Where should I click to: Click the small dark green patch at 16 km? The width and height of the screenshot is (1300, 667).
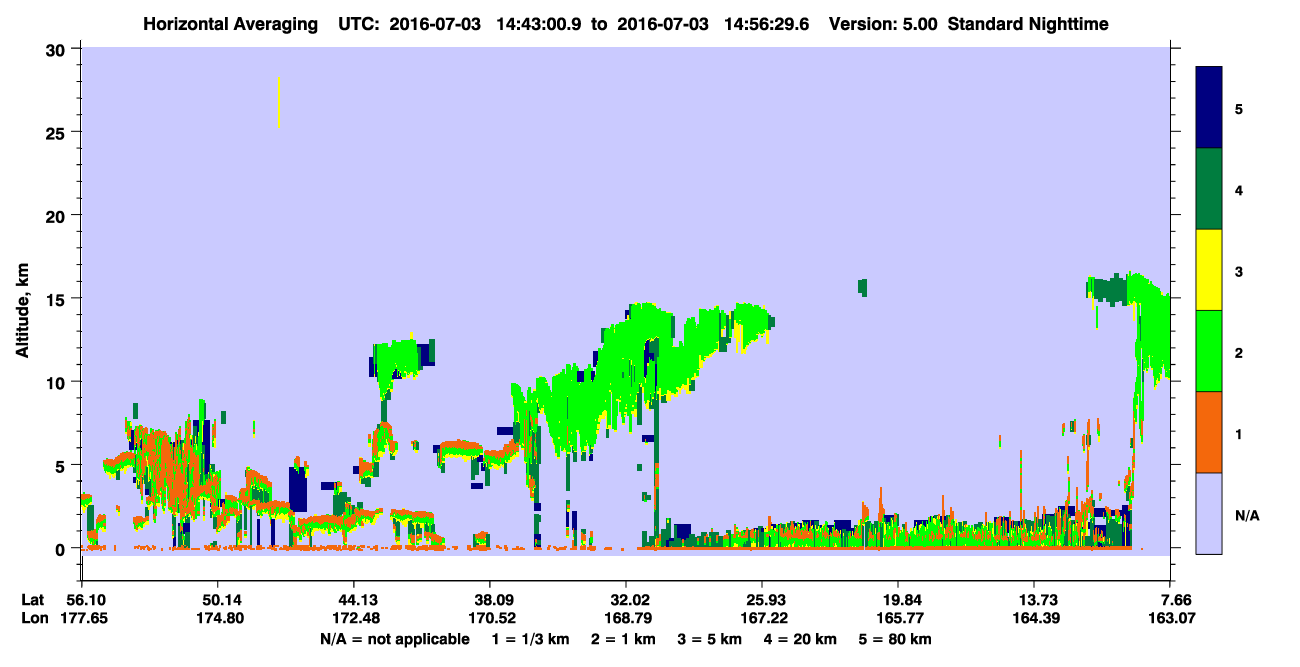click(862, 287)
